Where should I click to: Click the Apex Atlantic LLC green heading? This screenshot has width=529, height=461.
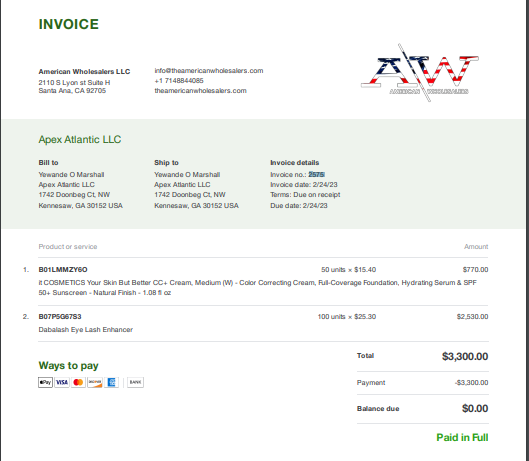coord(80,139)
